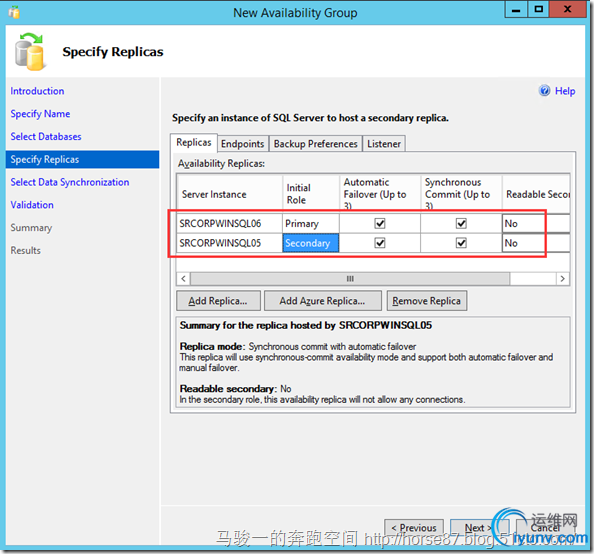
Task: Open the Listener tab
Action: (384, 144)
